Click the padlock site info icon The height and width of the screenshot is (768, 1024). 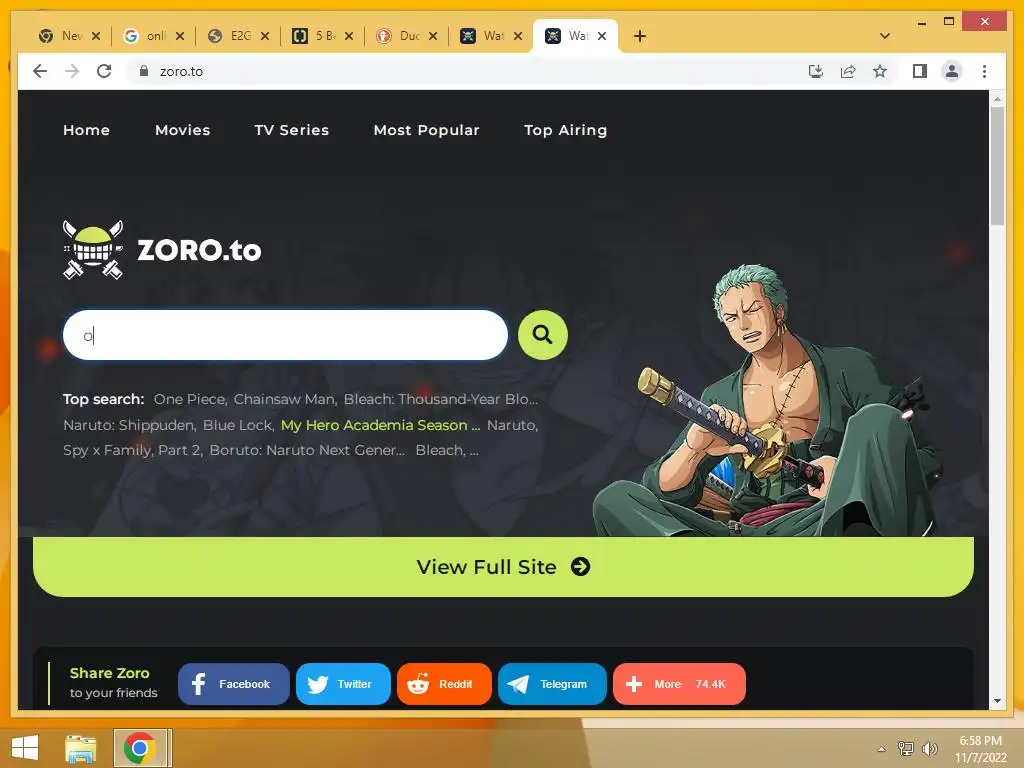tap(144, 71)
